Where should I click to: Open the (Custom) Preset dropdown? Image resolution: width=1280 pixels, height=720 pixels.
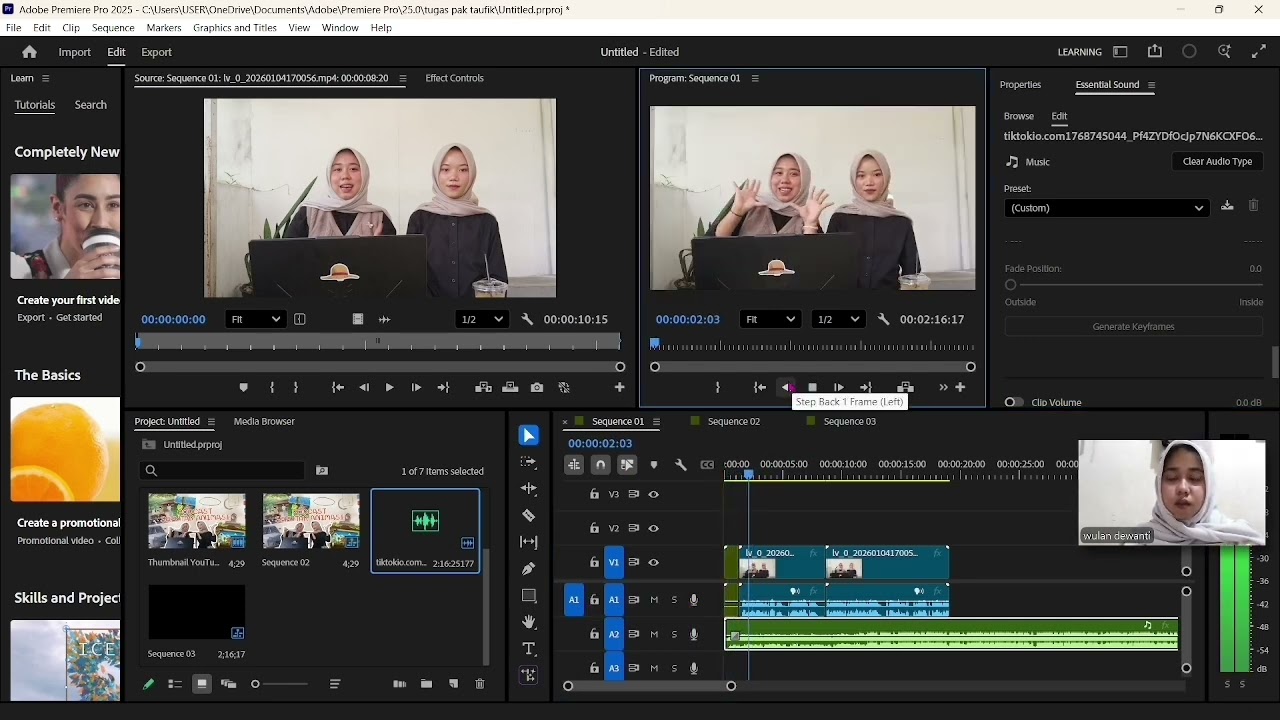coord(1107,208)
